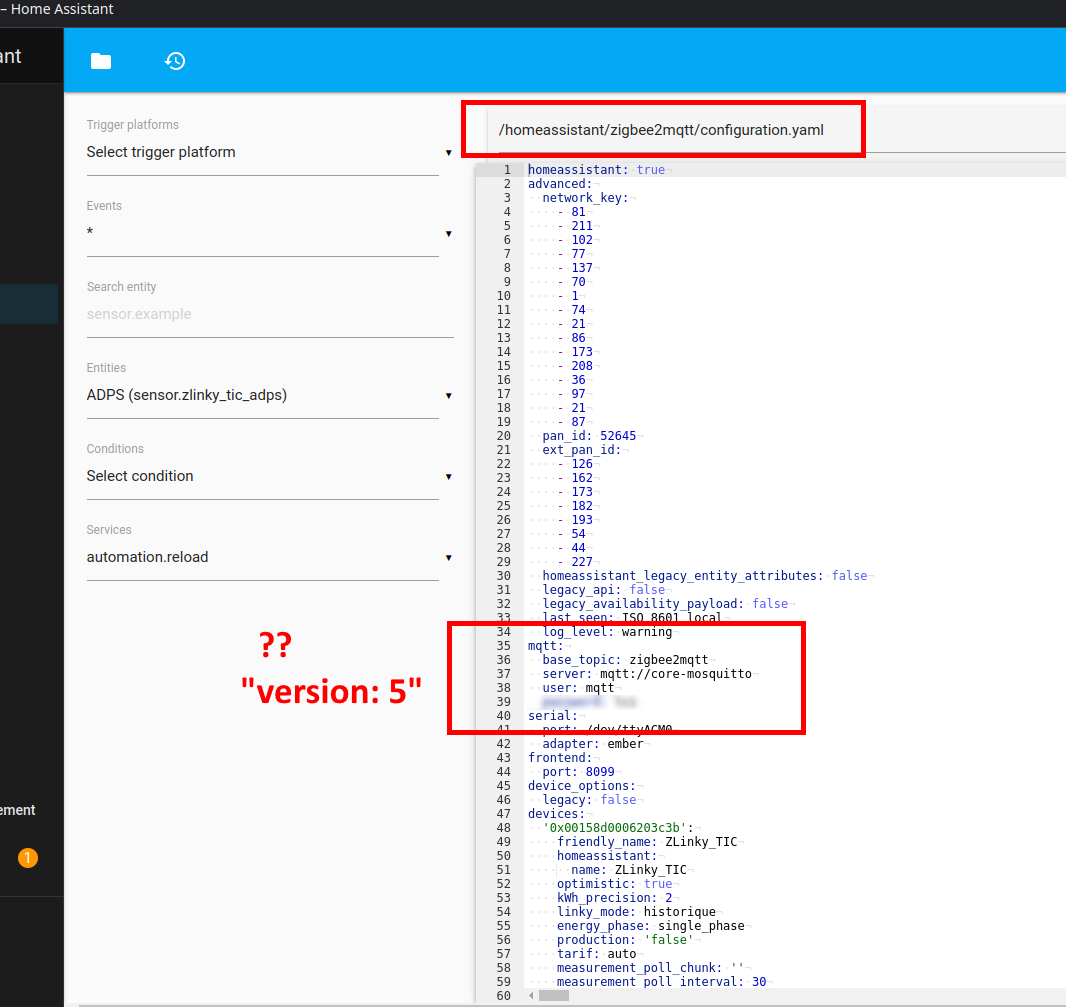Place cursor on the adapter: ember line
Screen dimensions: 1066x1007
pyautogui.click(x=593, y=744)
